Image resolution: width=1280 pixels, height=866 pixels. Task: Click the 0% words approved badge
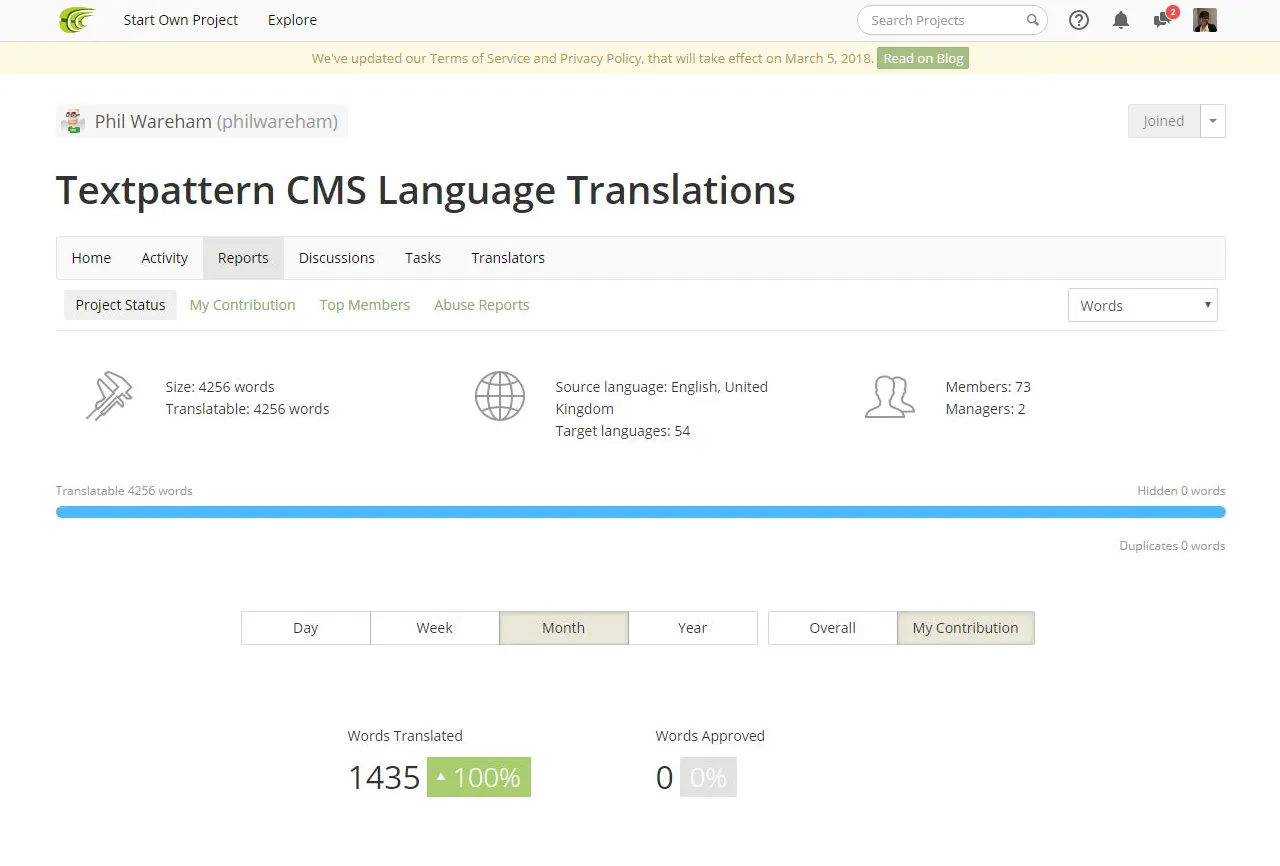tap(708, 777)
